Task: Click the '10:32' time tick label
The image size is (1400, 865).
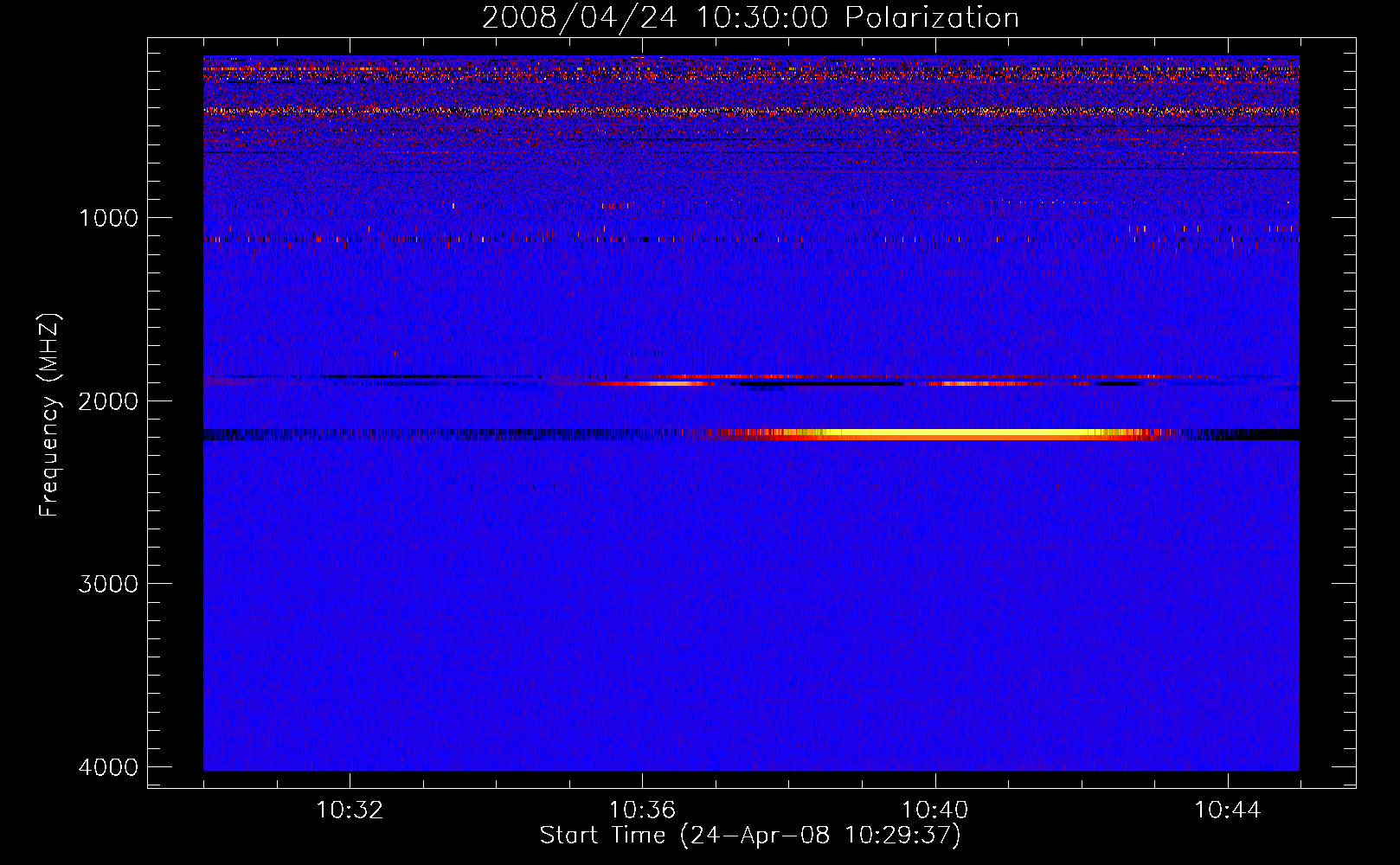Action: pos(350,811)
